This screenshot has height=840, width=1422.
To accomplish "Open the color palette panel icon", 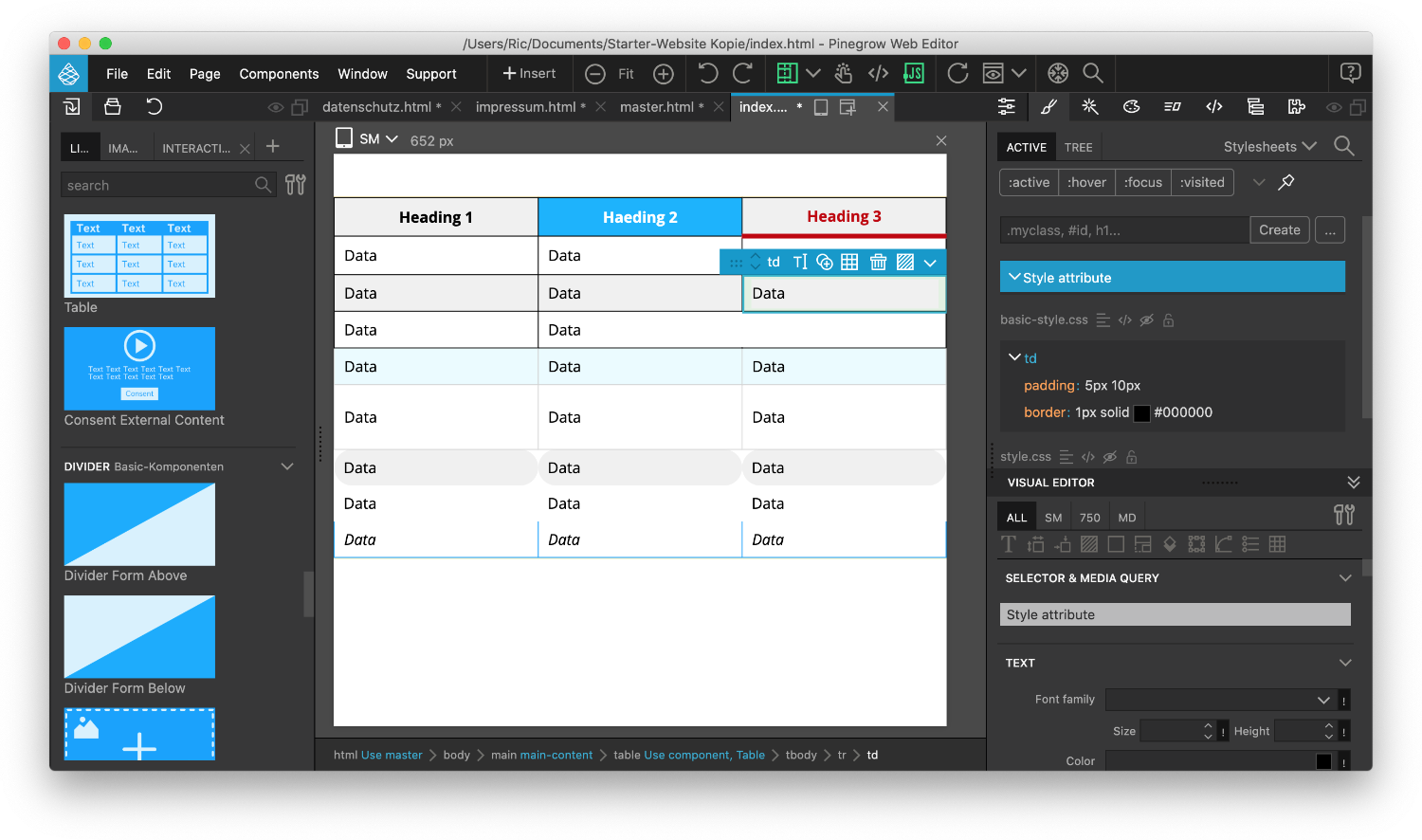I will coord(1131,107).
